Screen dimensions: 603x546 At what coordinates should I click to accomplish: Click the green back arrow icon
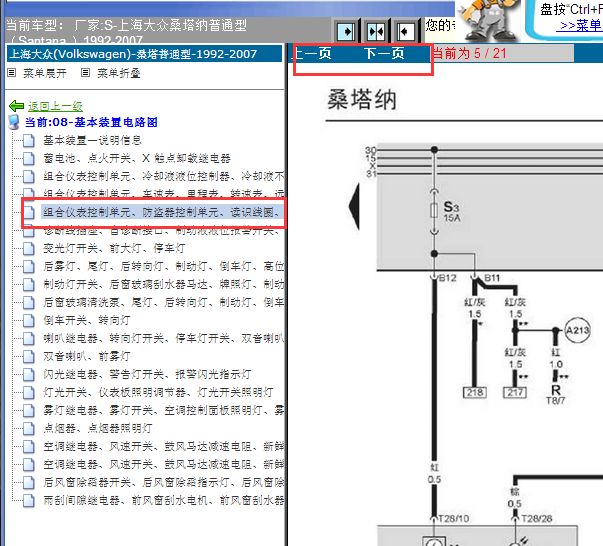[x=16, y=106]
